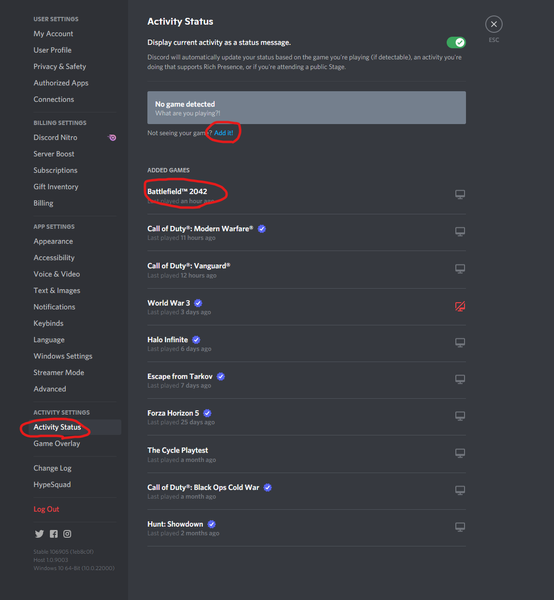Enable overlay for World War 3

pyautogui.click(x=460, y=306)
